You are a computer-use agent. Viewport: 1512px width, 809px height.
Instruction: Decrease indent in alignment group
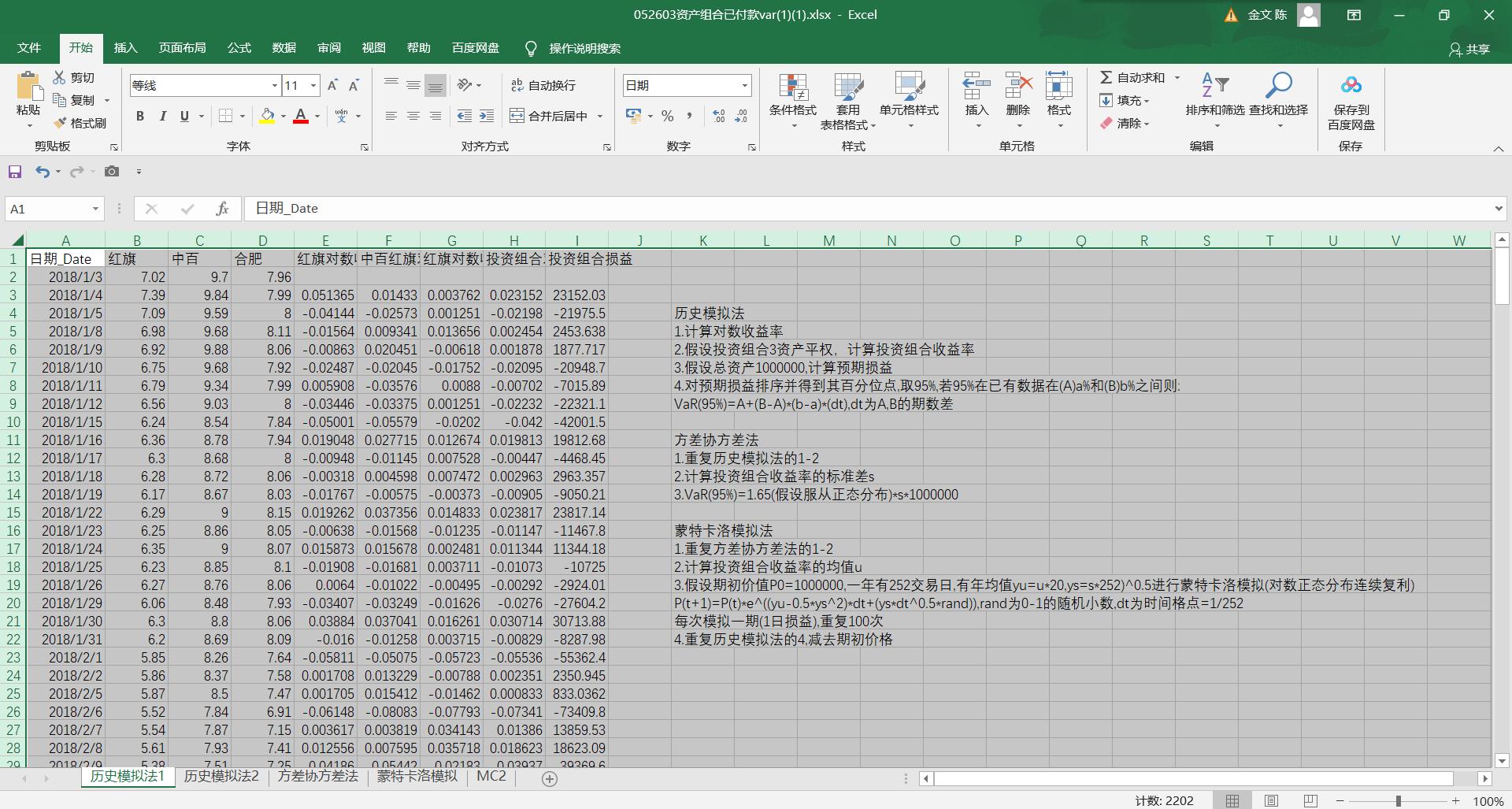pos(465,116)
